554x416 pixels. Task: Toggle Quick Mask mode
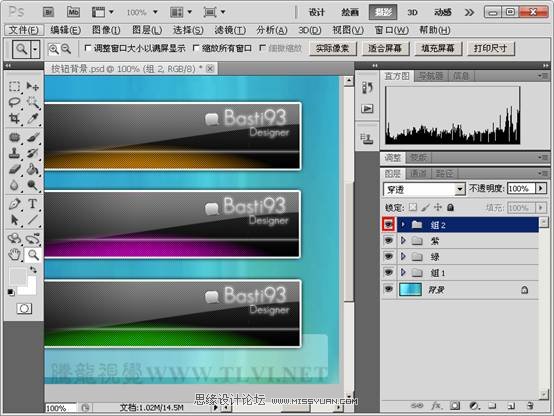tap(24, 309)
